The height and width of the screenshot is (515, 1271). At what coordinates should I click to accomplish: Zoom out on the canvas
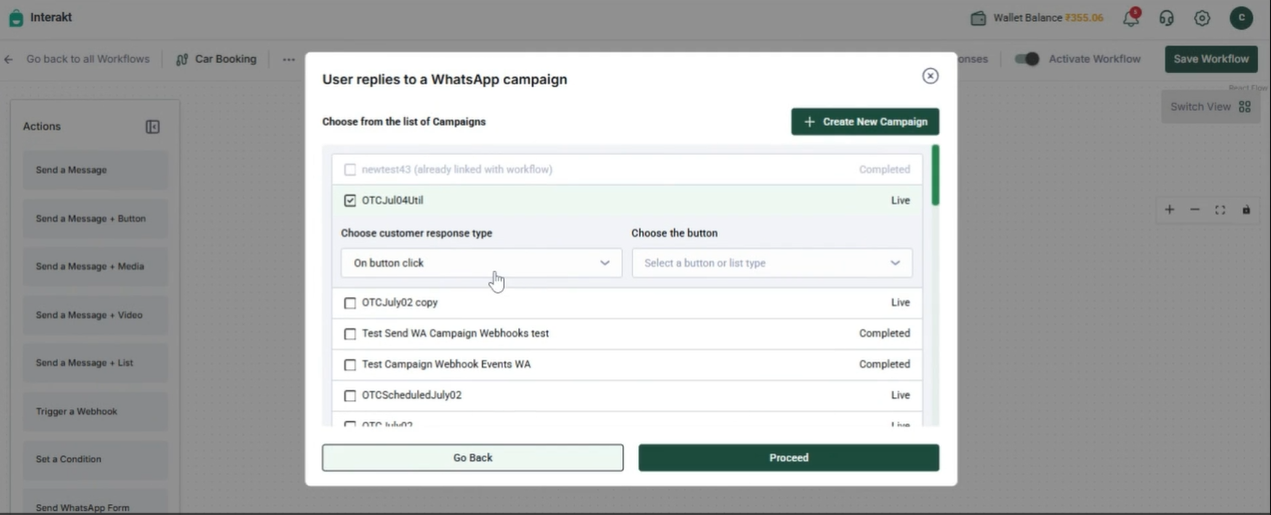coord(1194,210)
